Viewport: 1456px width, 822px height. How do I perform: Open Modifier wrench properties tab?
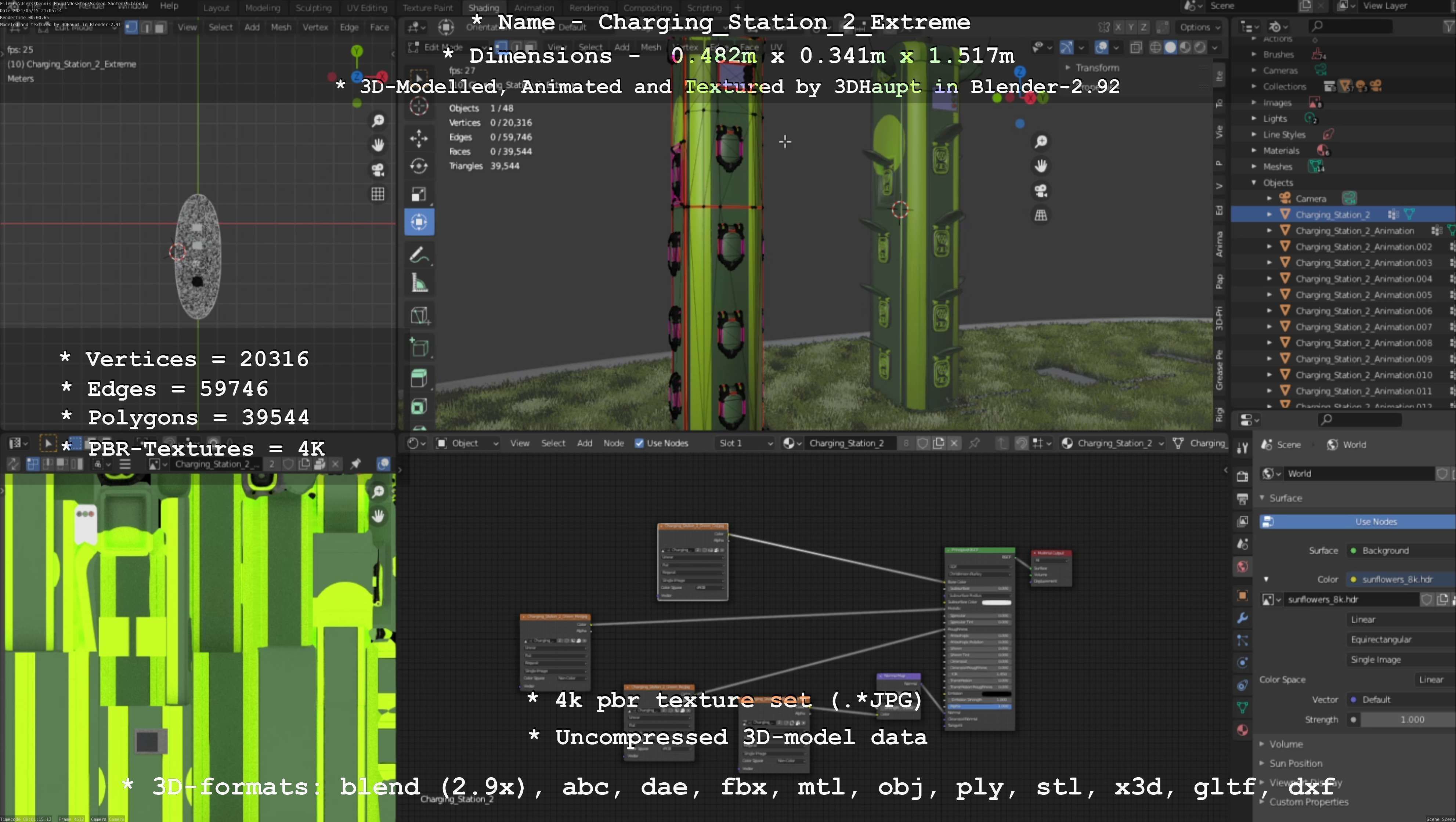coord(1242,618)
